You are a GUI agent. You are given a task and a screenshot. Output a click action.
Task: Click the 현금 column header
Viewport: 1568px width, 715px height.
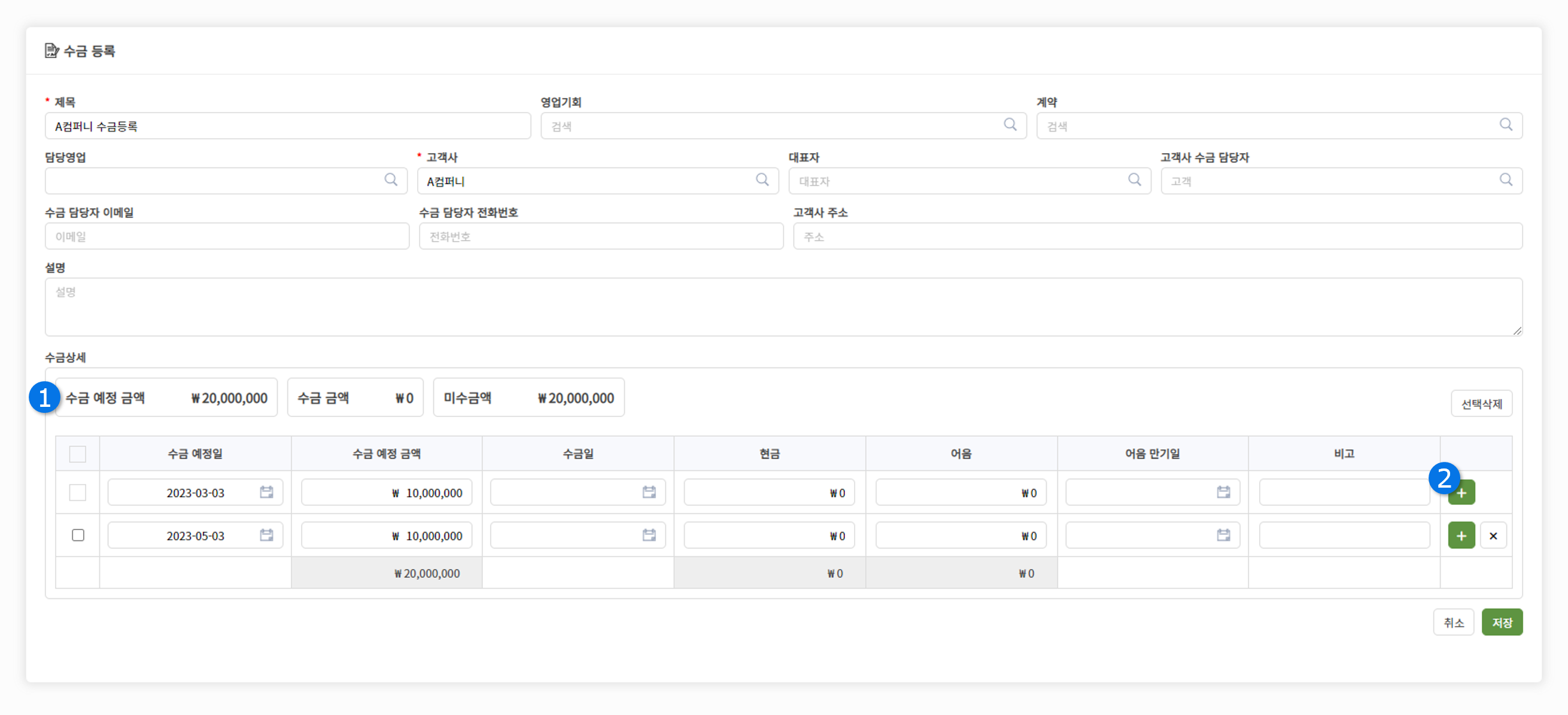pyautogui.click(x=770, y=454)
